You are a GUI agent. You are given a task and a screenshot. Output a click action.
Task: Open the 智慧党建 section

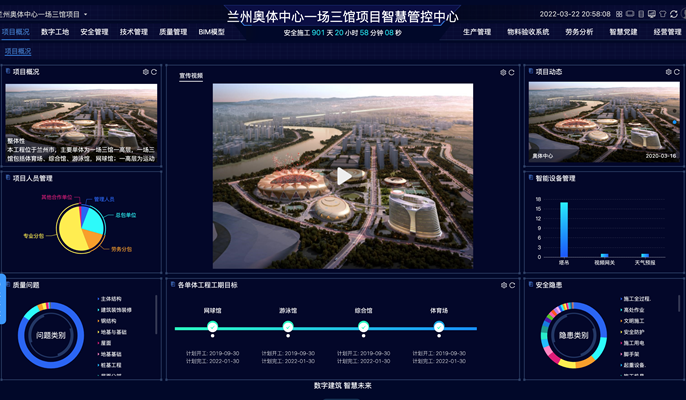(623, 32)
